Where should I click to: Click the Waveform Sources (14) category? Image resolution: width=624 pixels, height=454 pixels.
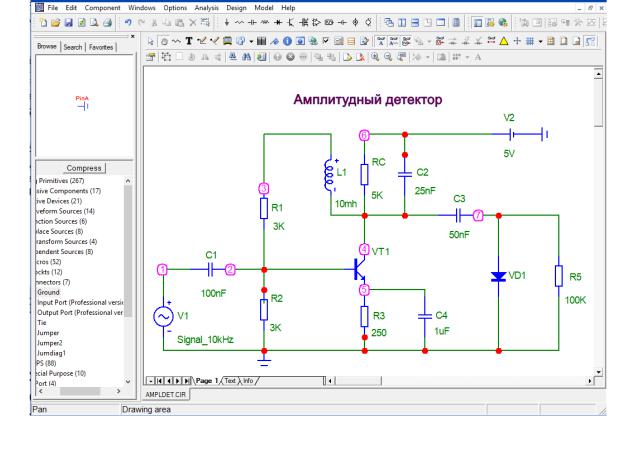pos(65,211)
